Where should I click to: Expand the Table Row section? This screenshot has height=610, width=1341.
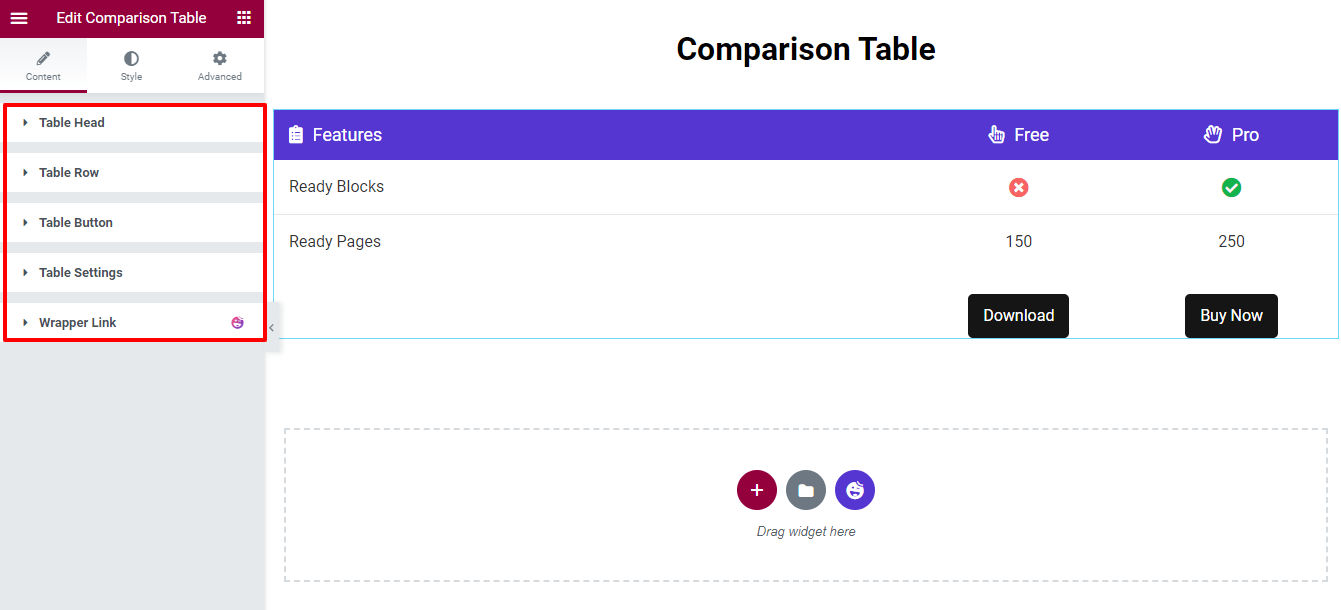click(x=67, y=172)
